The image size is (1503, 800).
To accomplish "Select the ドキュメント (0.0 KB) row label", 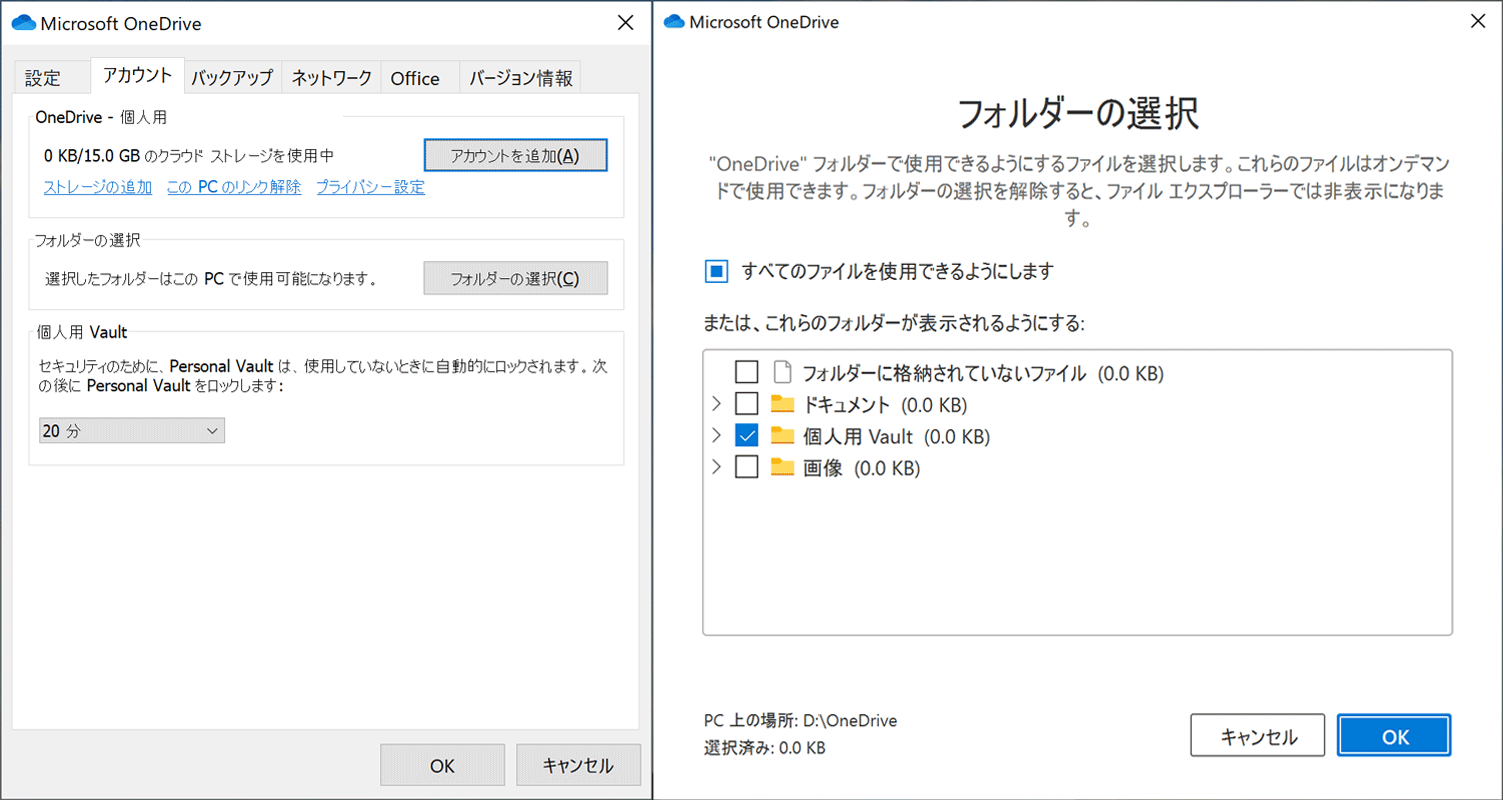I will 885,404.
